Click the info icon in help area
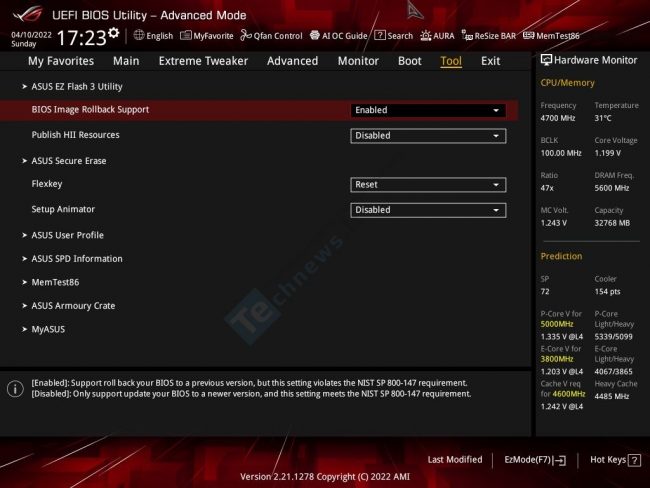650x488 pixels. coord(15,389)
